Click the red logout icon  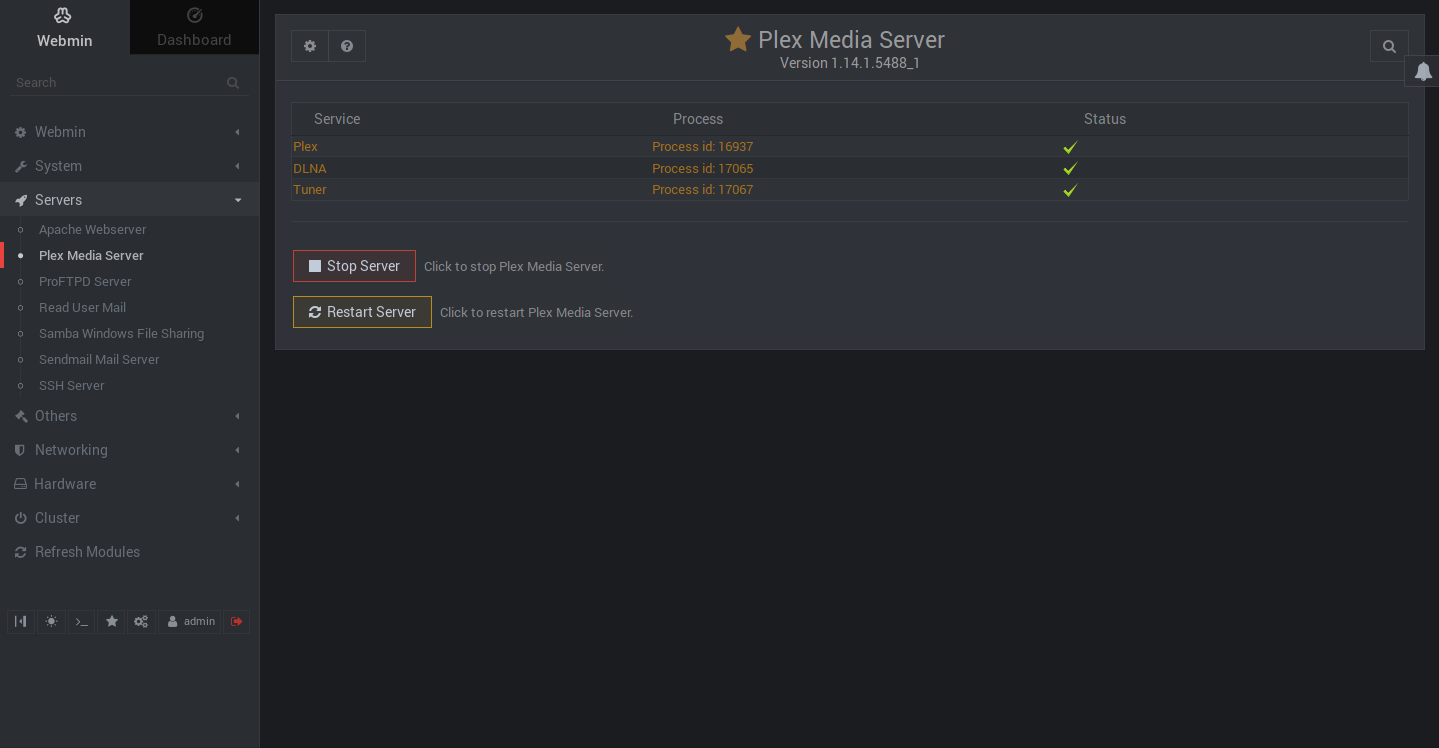tap(237, 622)
